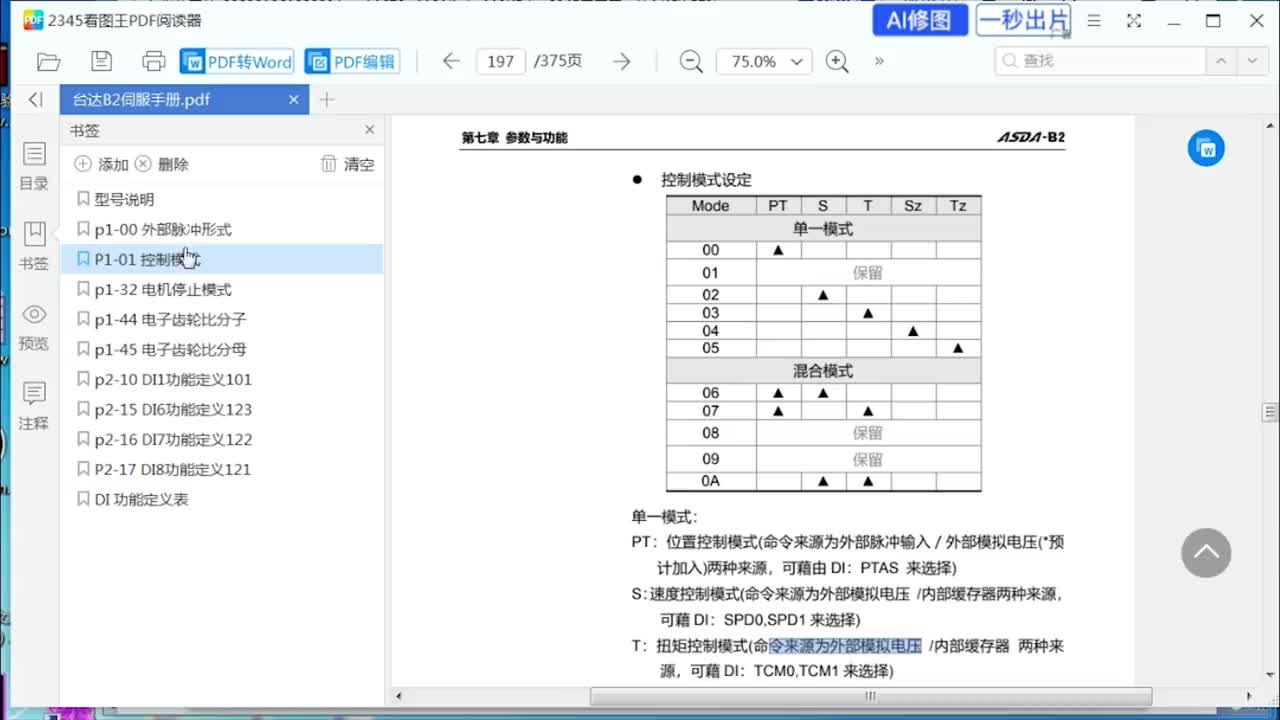
Task: Click the 控制模式设定 heading text
Action: [x=706, y=180]
